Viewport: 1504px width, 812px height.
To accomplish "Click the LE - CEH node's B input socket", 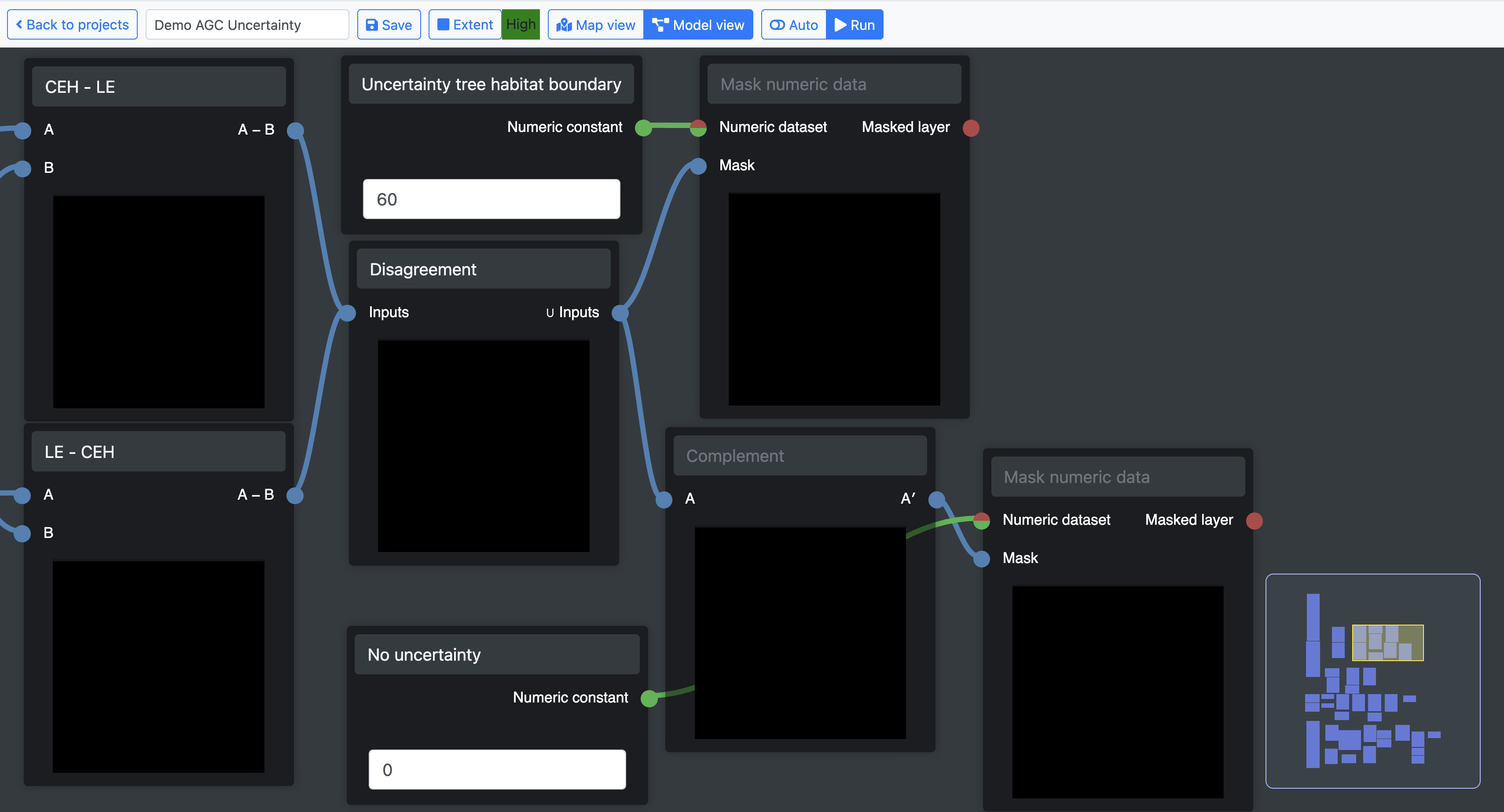I will click(22, 533).
